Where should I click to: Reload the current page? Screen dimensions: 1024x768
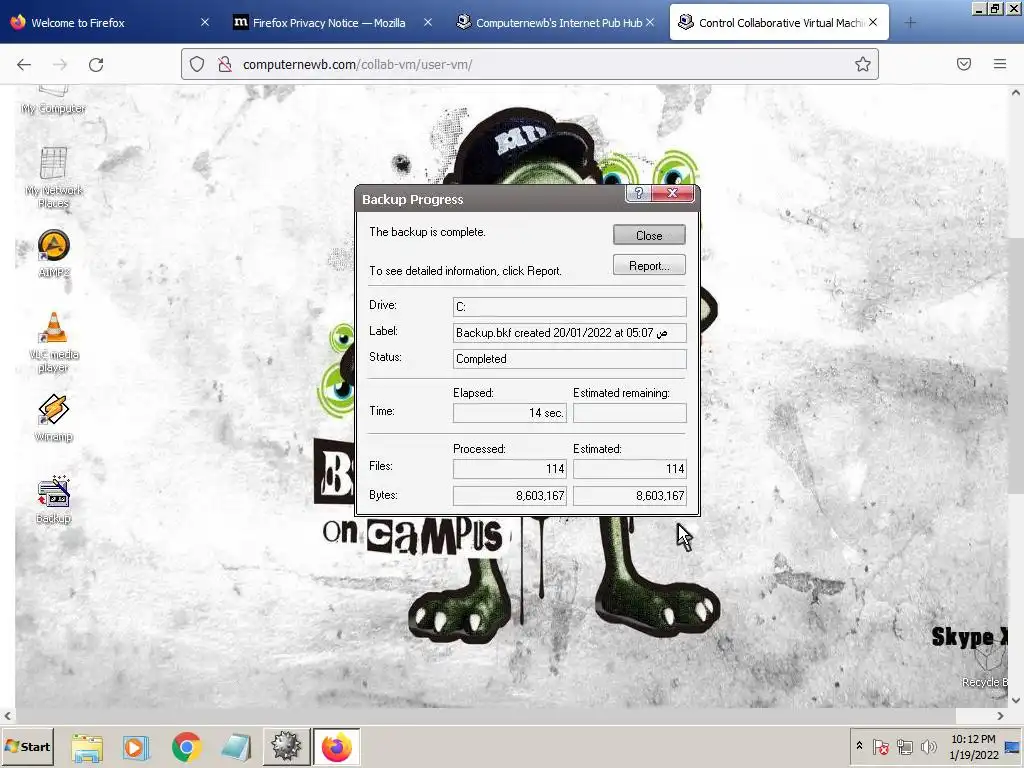coord(96,64)
